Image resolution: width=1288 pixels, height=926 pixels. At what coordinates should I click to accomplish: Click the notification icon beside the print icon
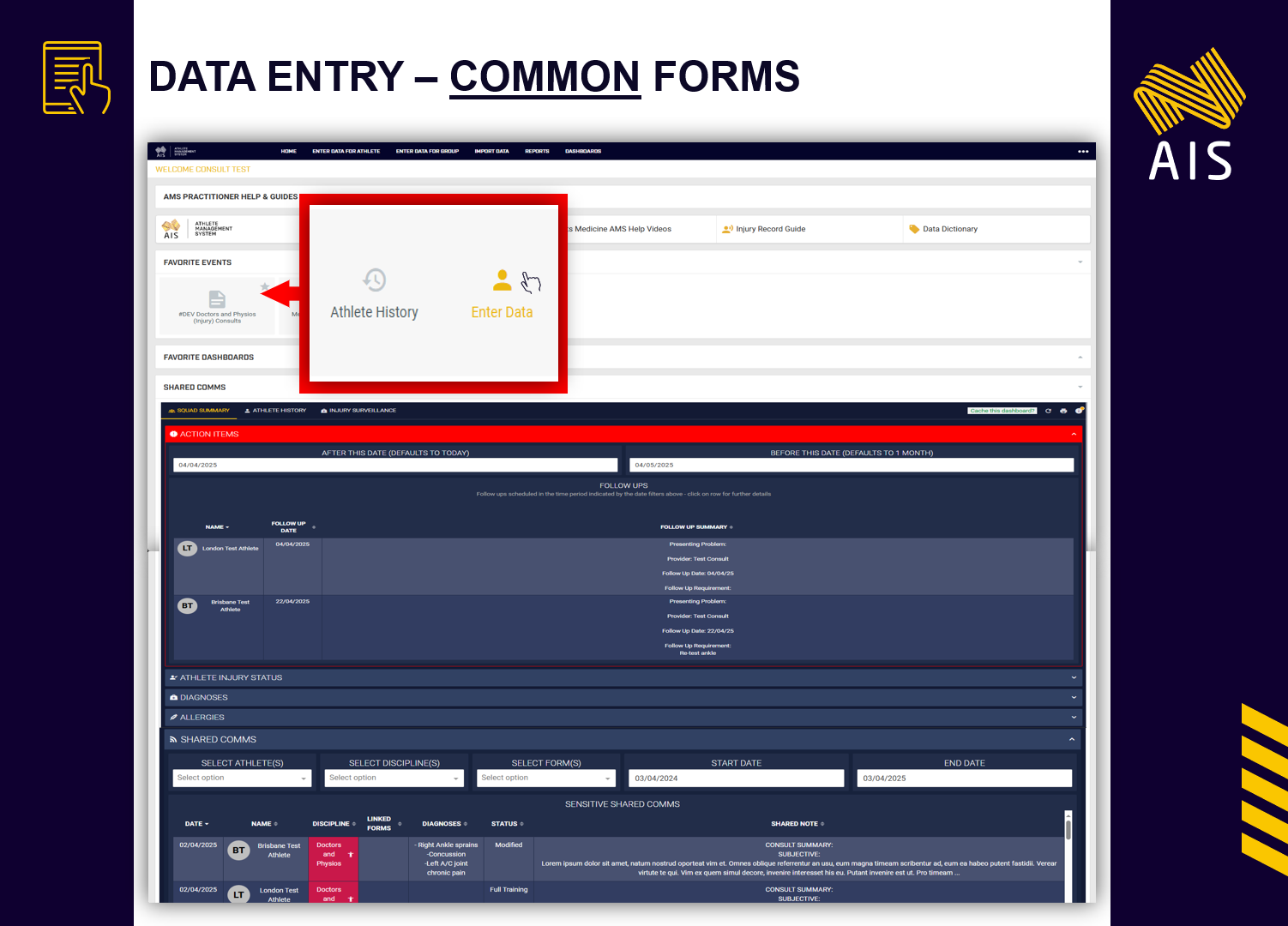tap(1079, 411)
